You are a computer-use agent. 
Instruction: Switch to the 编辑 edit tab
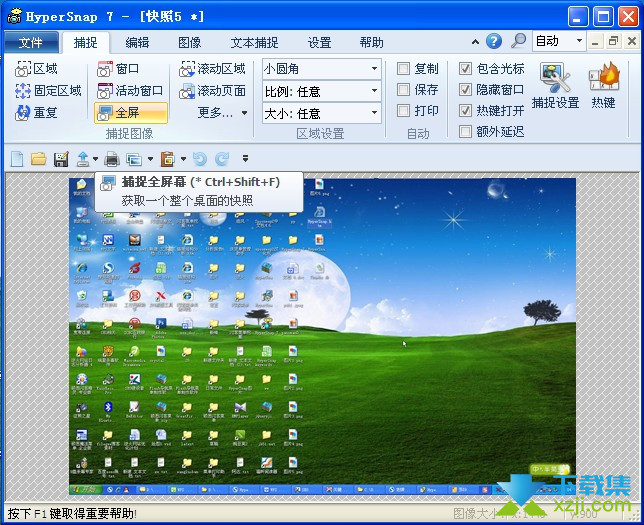click(x=137, y=42)
